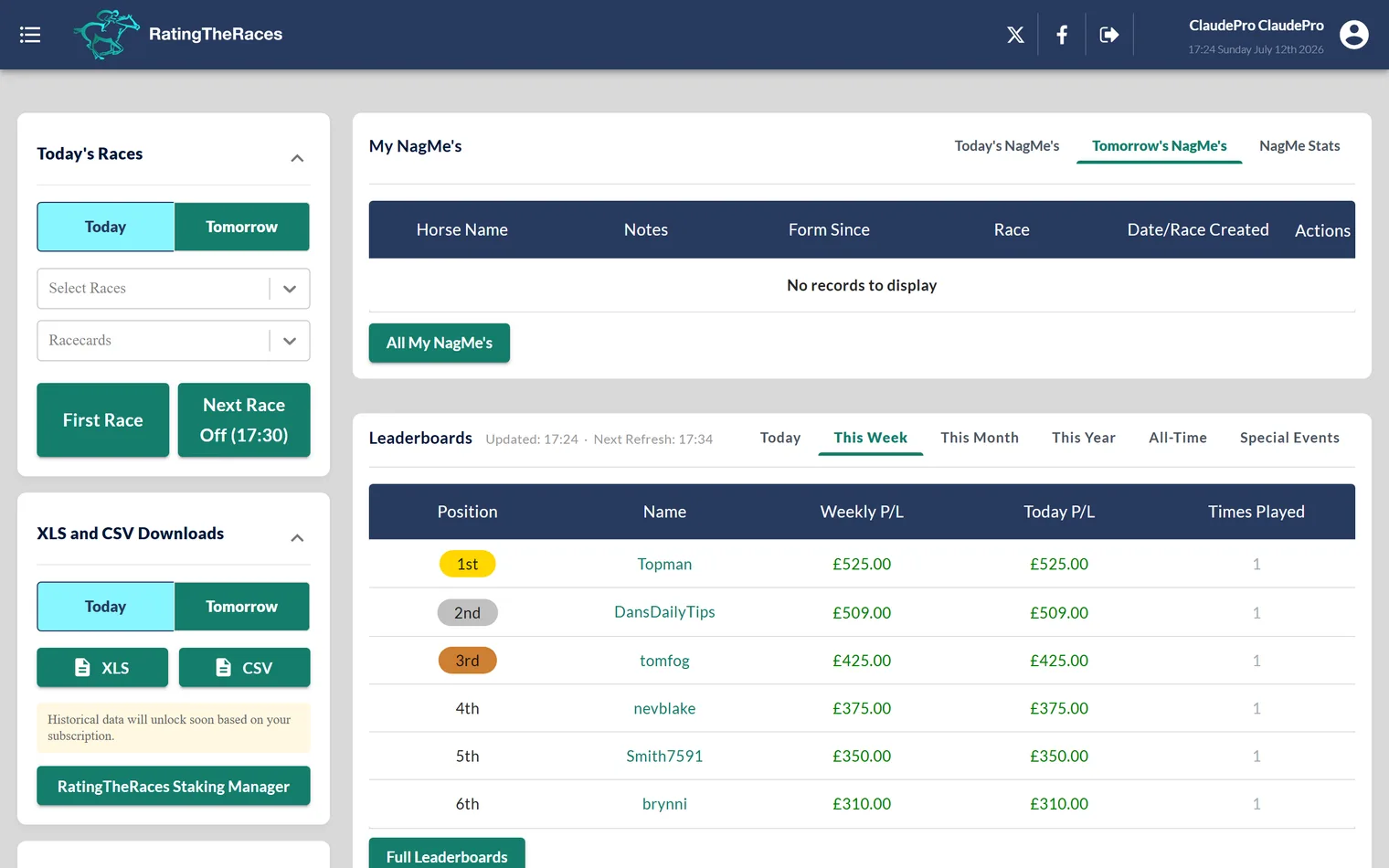Open the Facebook social link

click(1062, 35)
